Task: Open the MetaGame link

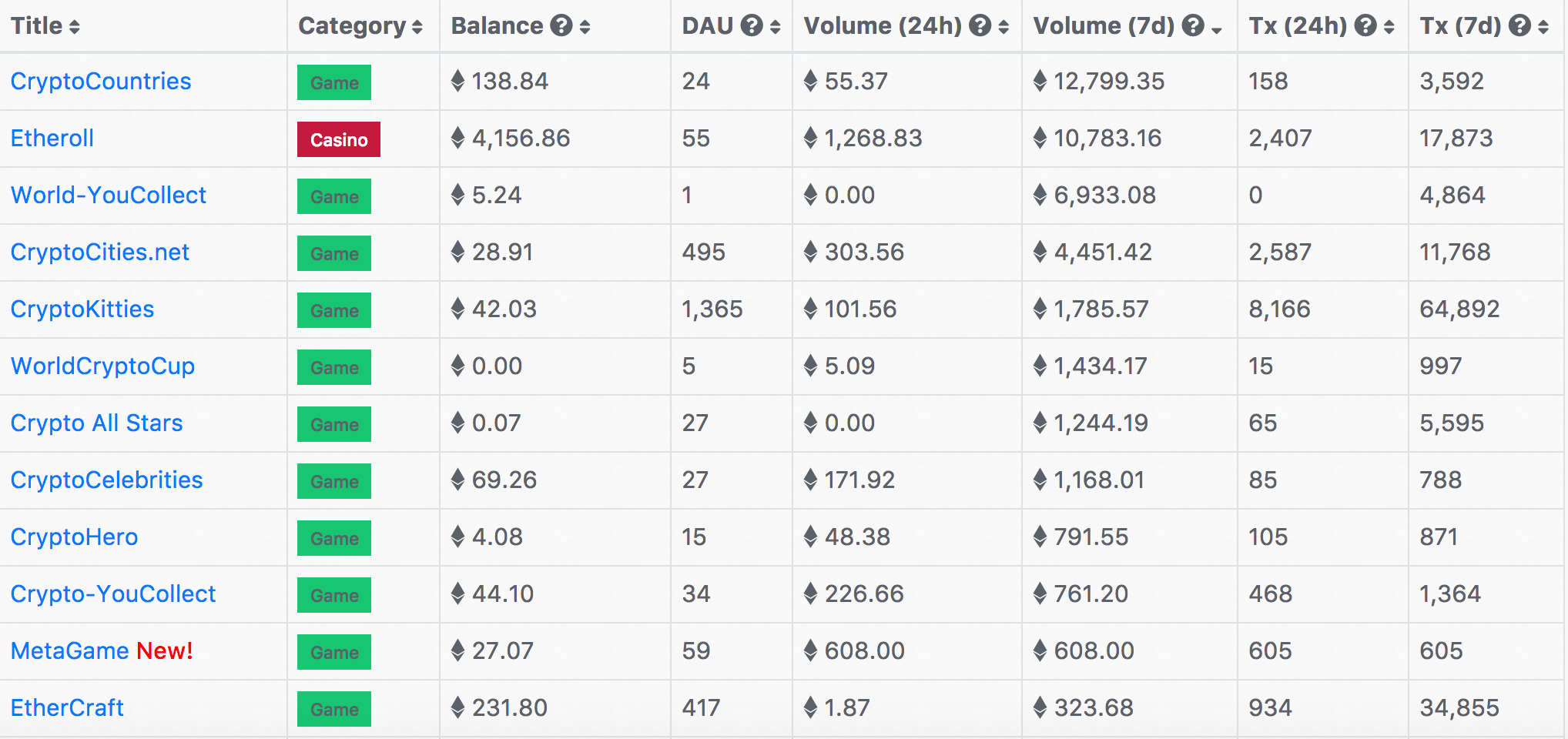Action: click(69, 650)
